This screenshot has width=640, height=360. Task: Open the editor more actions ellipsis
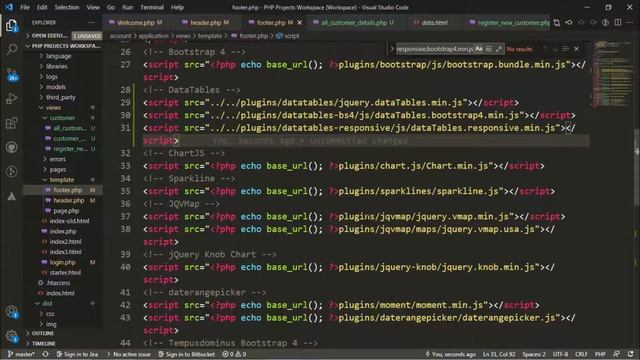(x=631, y=23)
